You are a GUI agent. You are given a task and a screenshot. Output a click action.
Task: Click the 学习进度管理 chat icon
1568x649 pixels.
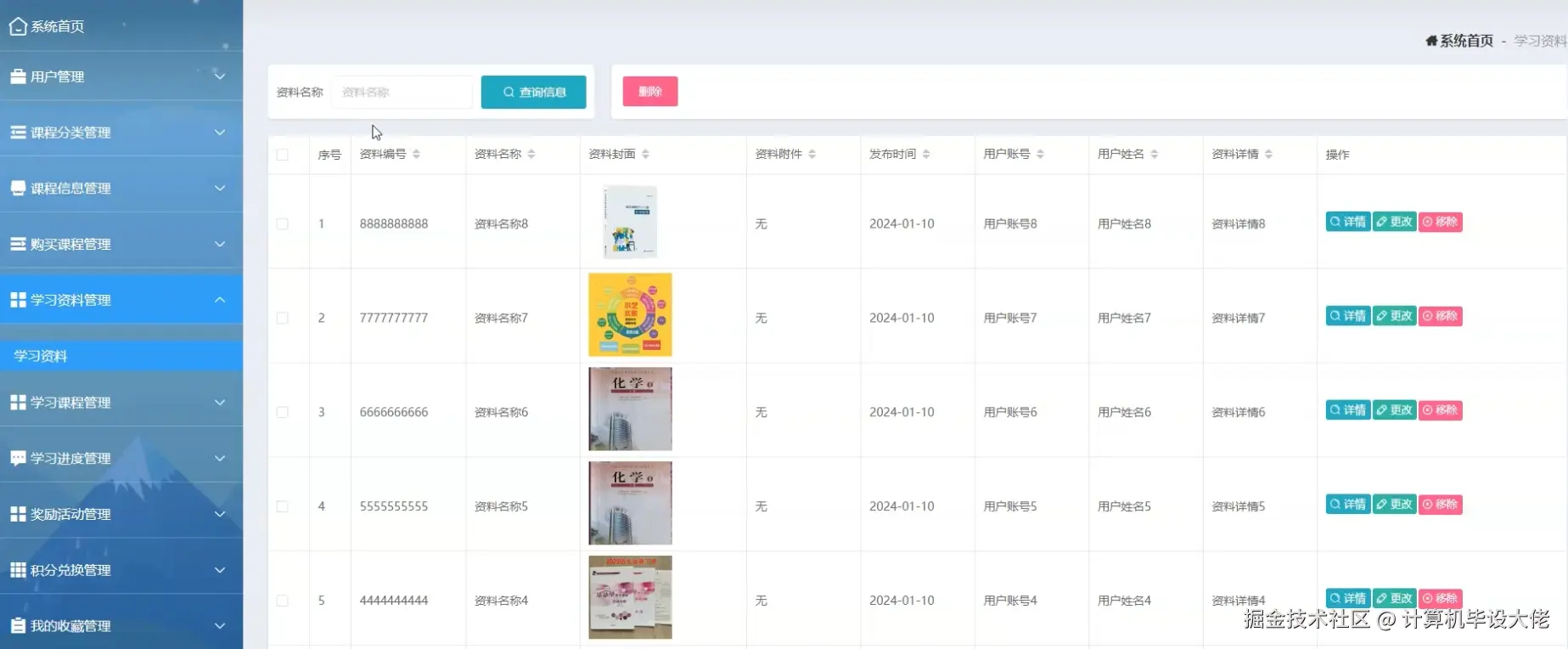18,459
